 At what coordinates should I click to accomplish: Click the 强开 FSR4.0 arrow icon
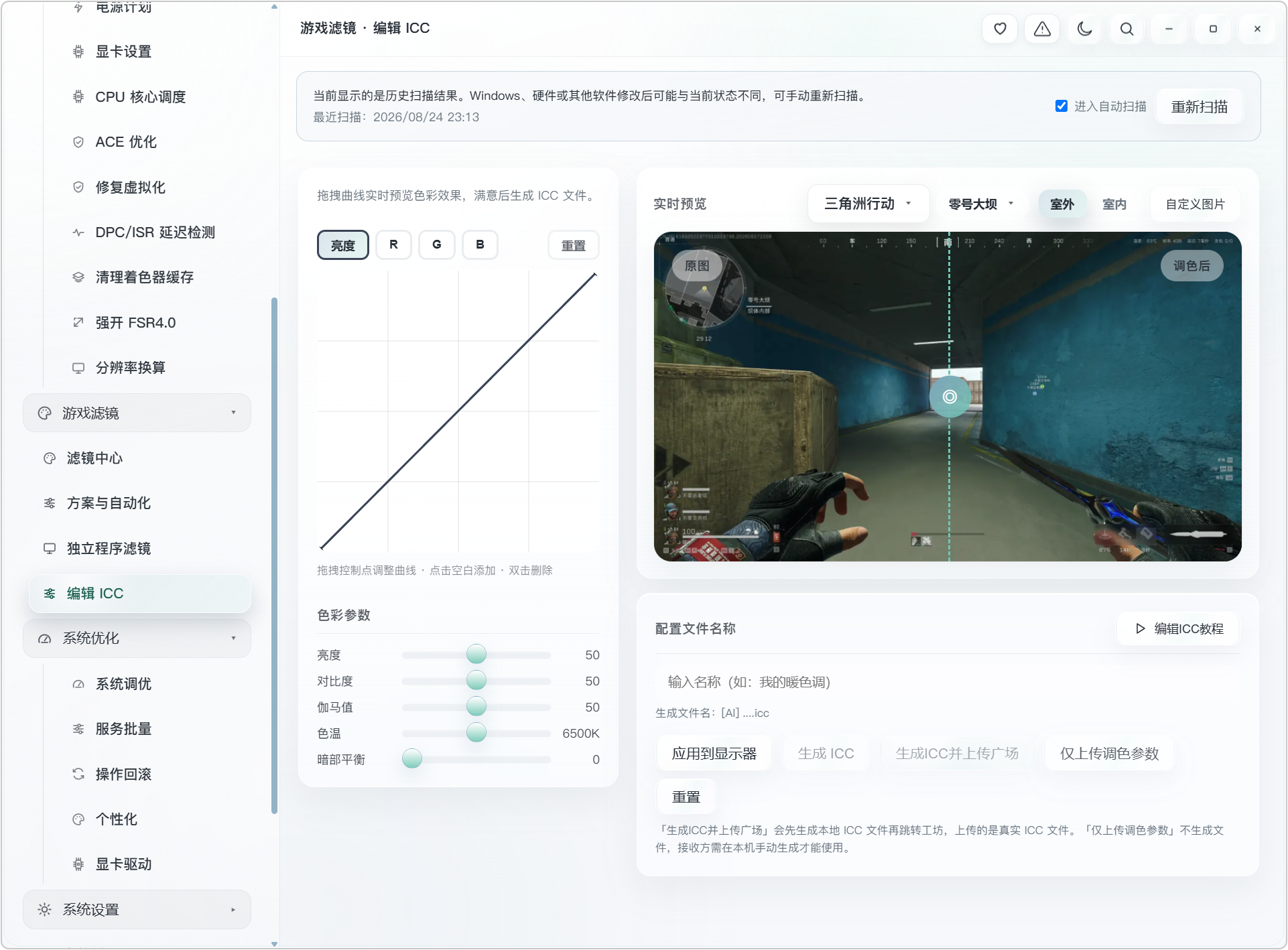click(x=78, y=322)
